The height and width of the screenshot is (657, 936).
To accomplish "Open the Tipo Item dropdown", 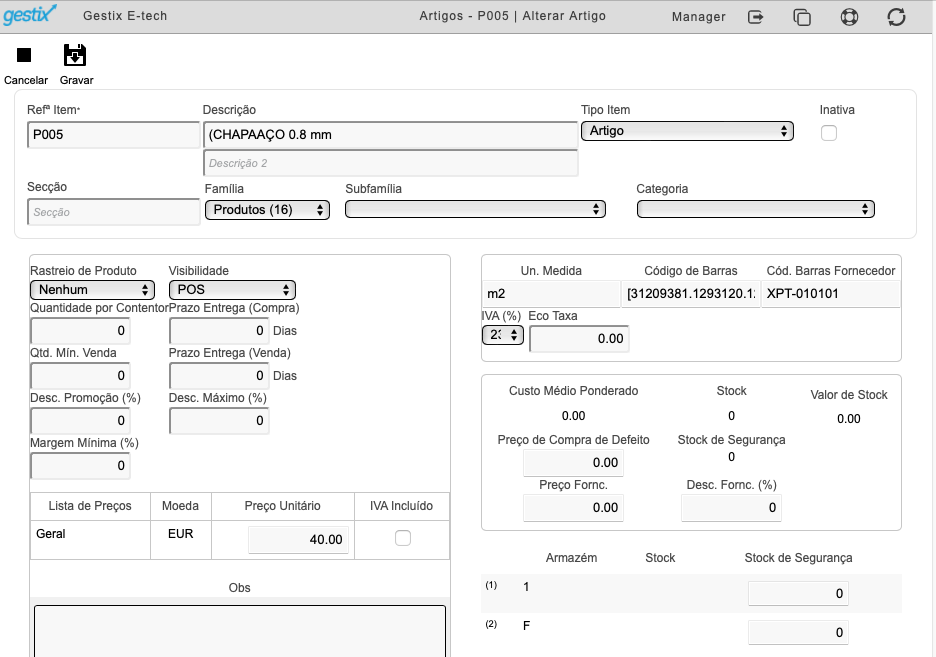I will tap(687, 131).
